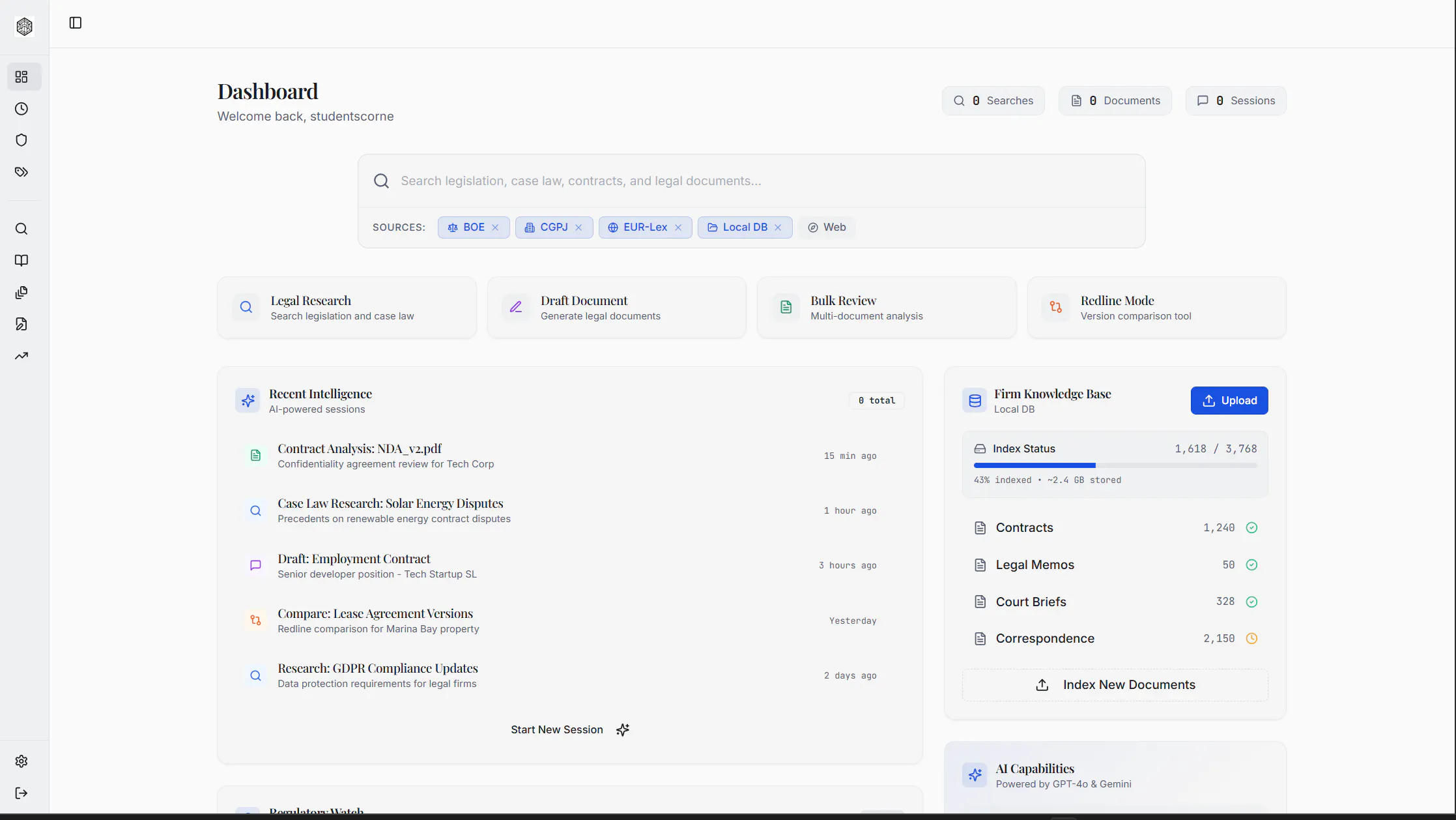Open the Court Briefs category row

[x=1115, y=602]
